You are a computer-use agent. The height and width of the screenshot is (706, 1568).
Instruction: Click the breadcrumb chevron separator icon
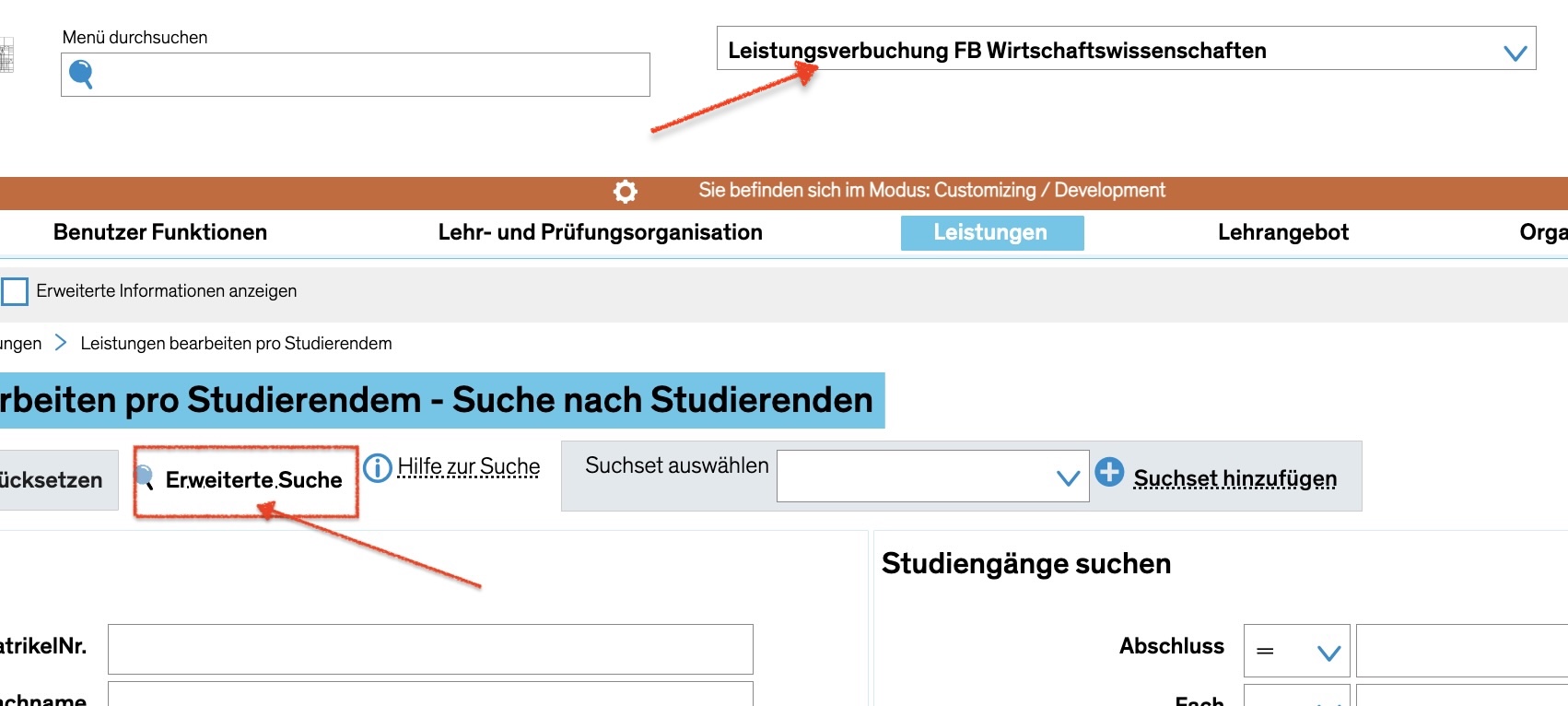[61, 343]
